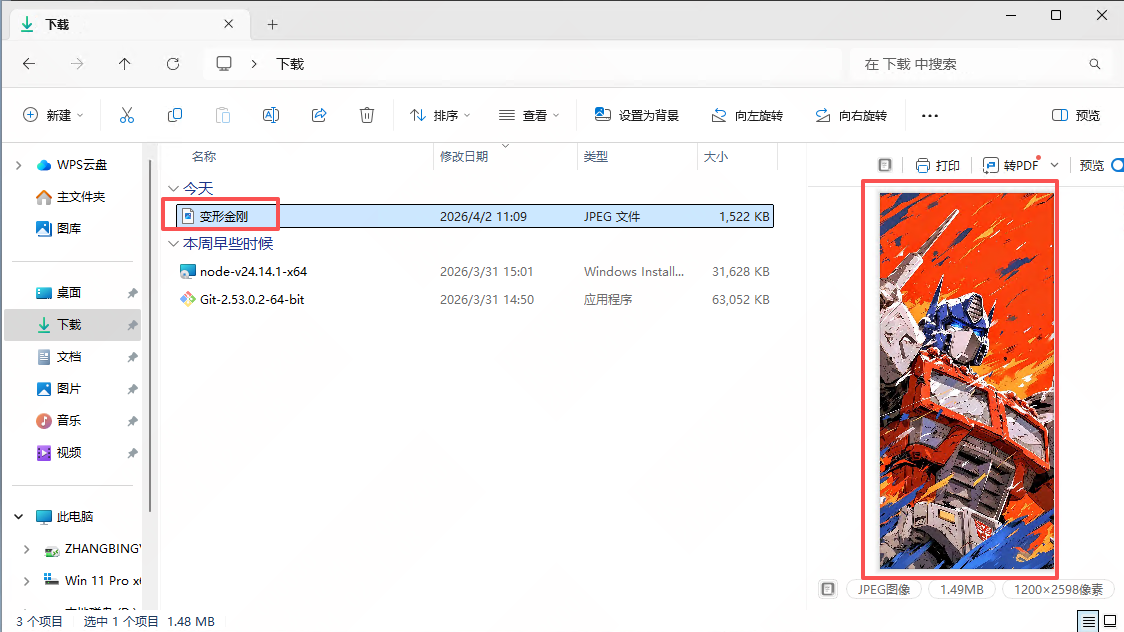Select the file node-v24.14.1-x64
The width and height of the screenshot is (1124, 632).
253,272
